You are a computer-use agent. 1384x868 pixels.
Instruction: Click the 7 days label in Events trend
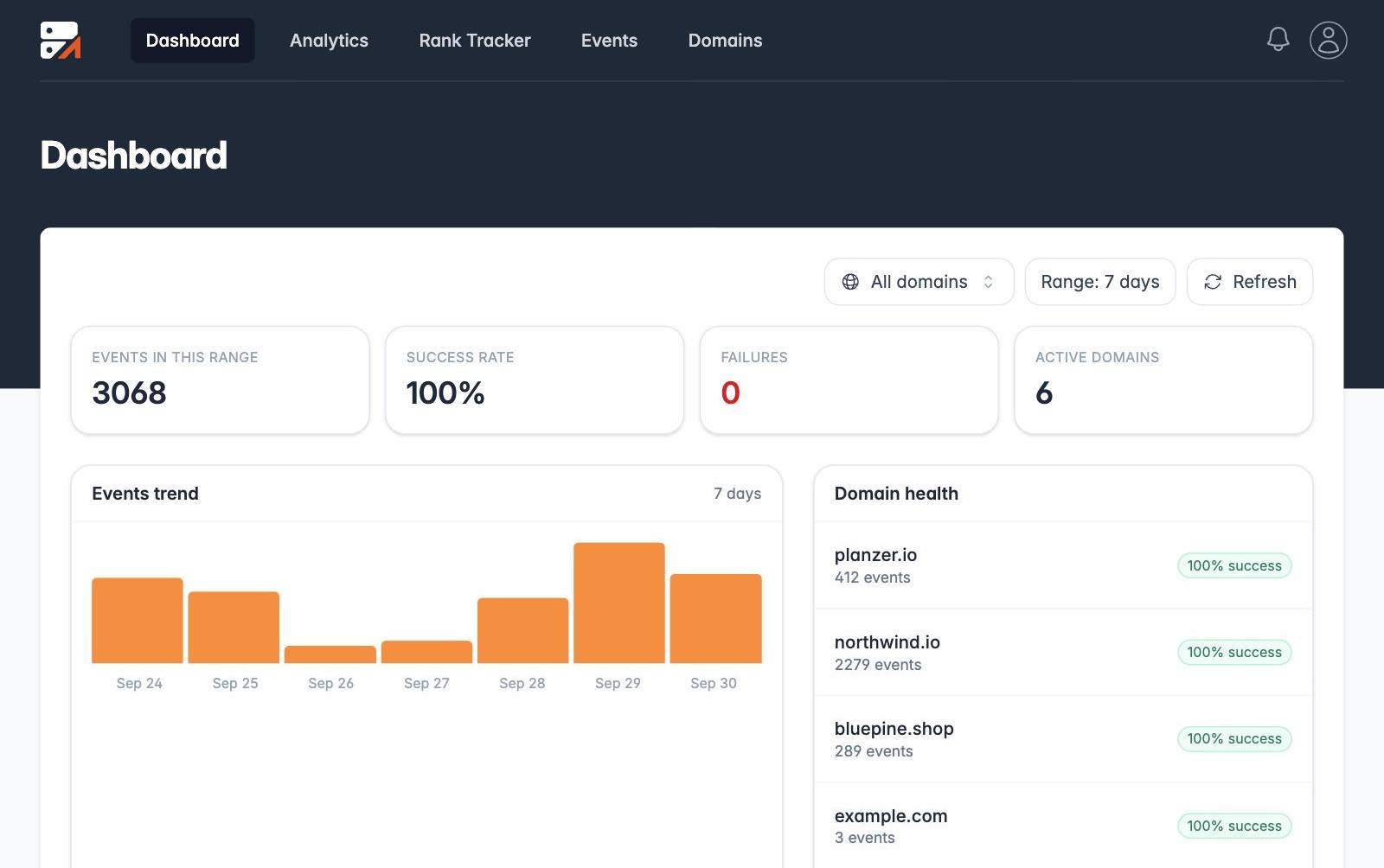coord(737,494)
